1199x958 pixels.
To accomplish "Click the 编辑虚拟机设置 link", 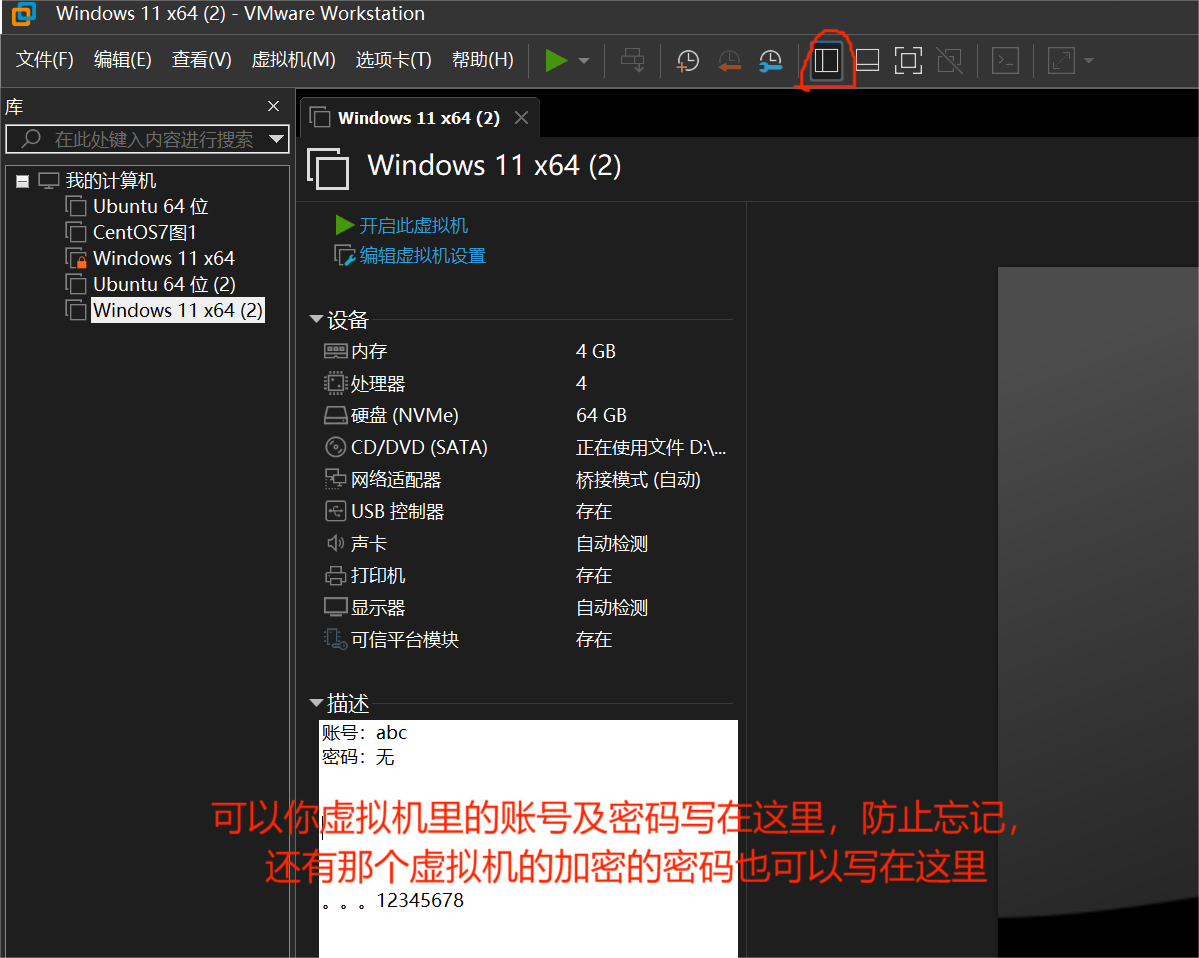I will (422, 255).
